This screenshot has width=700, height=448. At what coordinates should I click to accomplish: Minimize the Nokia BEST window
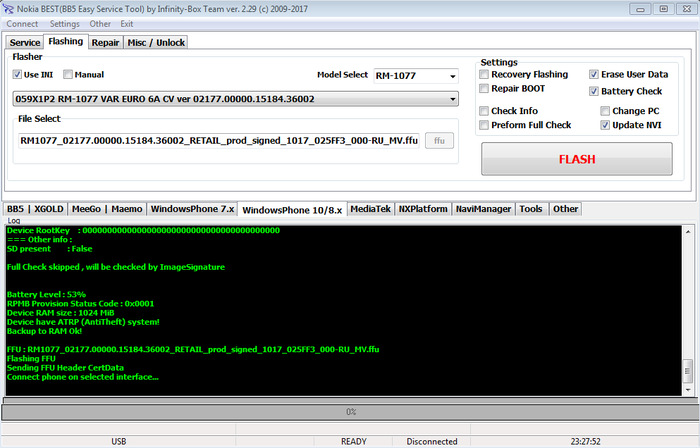coord(641,9)
